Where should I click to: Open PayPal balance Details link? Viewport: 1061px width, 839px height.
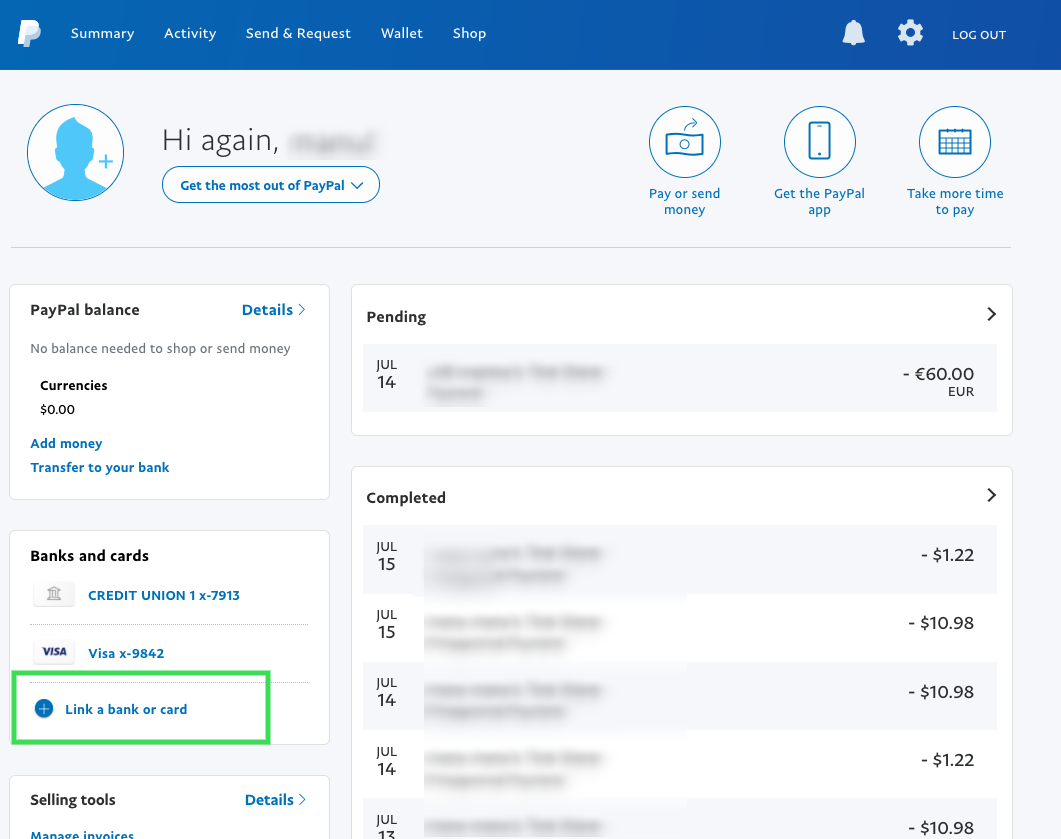274,310
